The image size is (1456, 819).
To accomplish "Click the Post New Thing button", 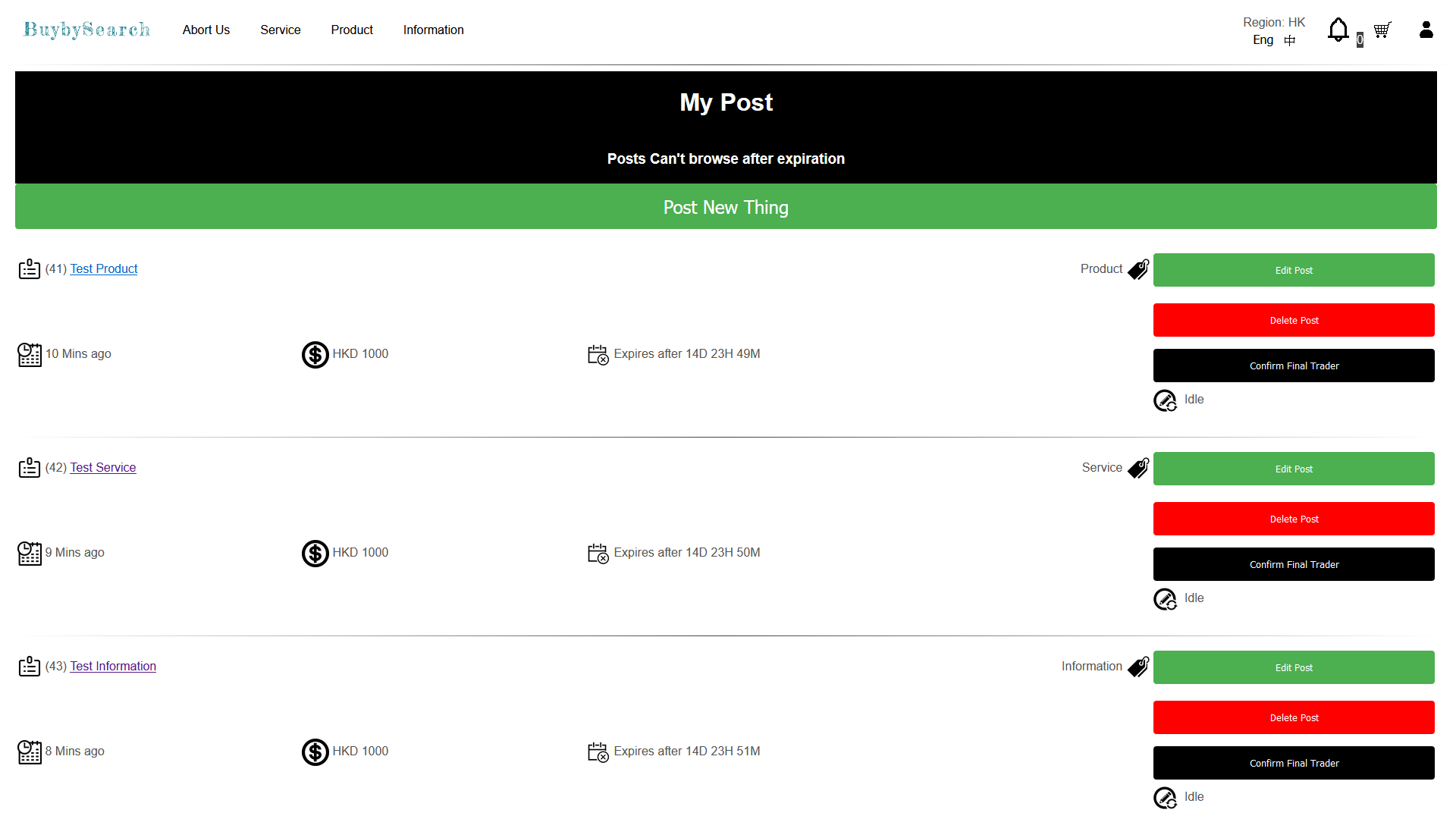I will (x=726, y=207).
